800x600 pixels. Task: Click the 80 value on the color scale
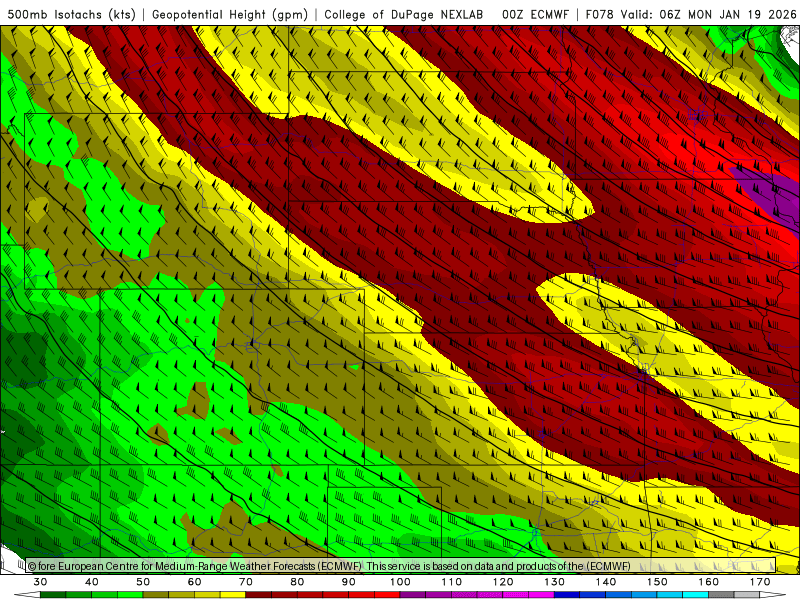pos(297,582)
